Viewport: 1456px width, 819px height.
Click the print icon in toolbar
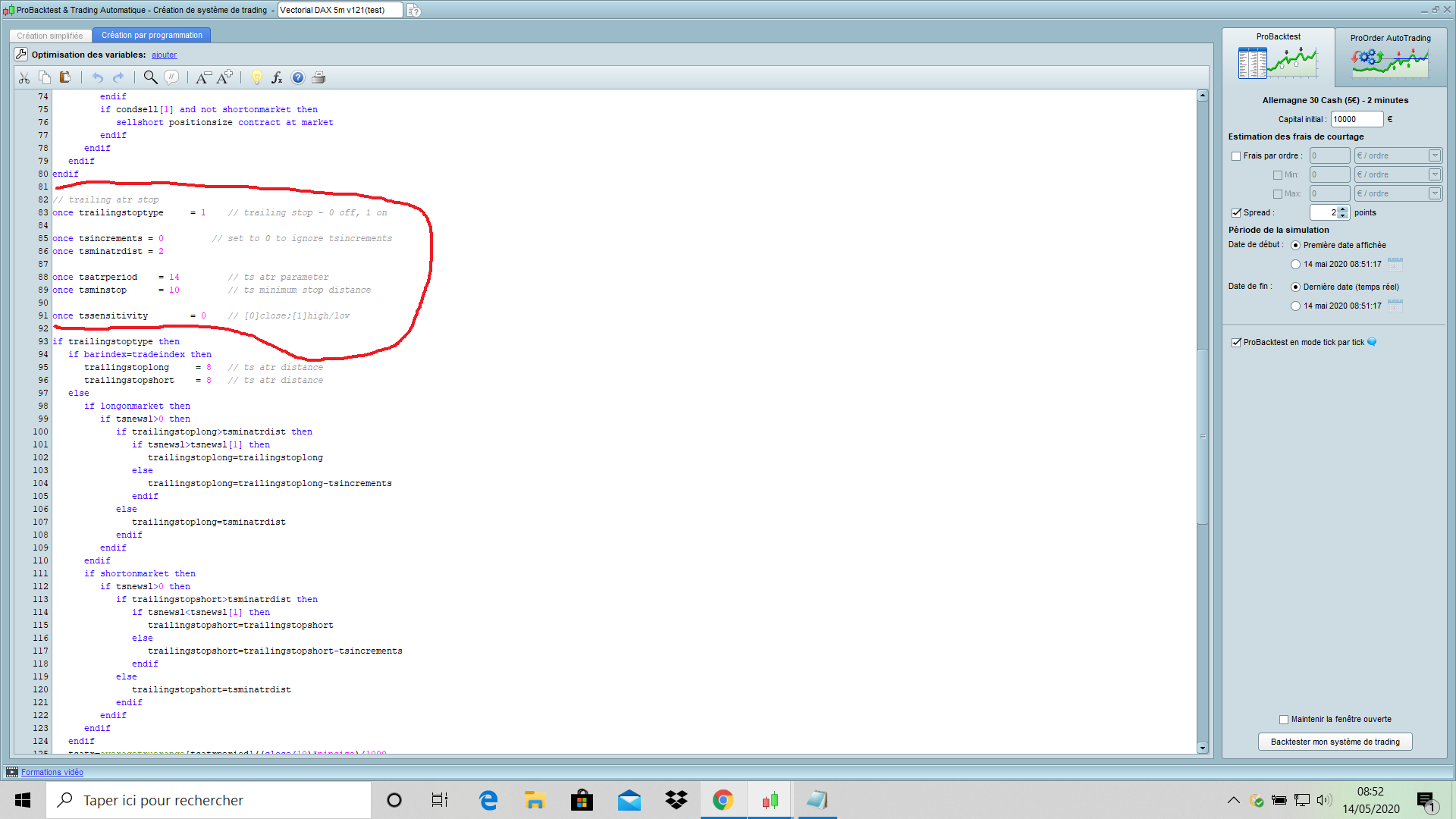pyautogui.click(x=318, y=77)
